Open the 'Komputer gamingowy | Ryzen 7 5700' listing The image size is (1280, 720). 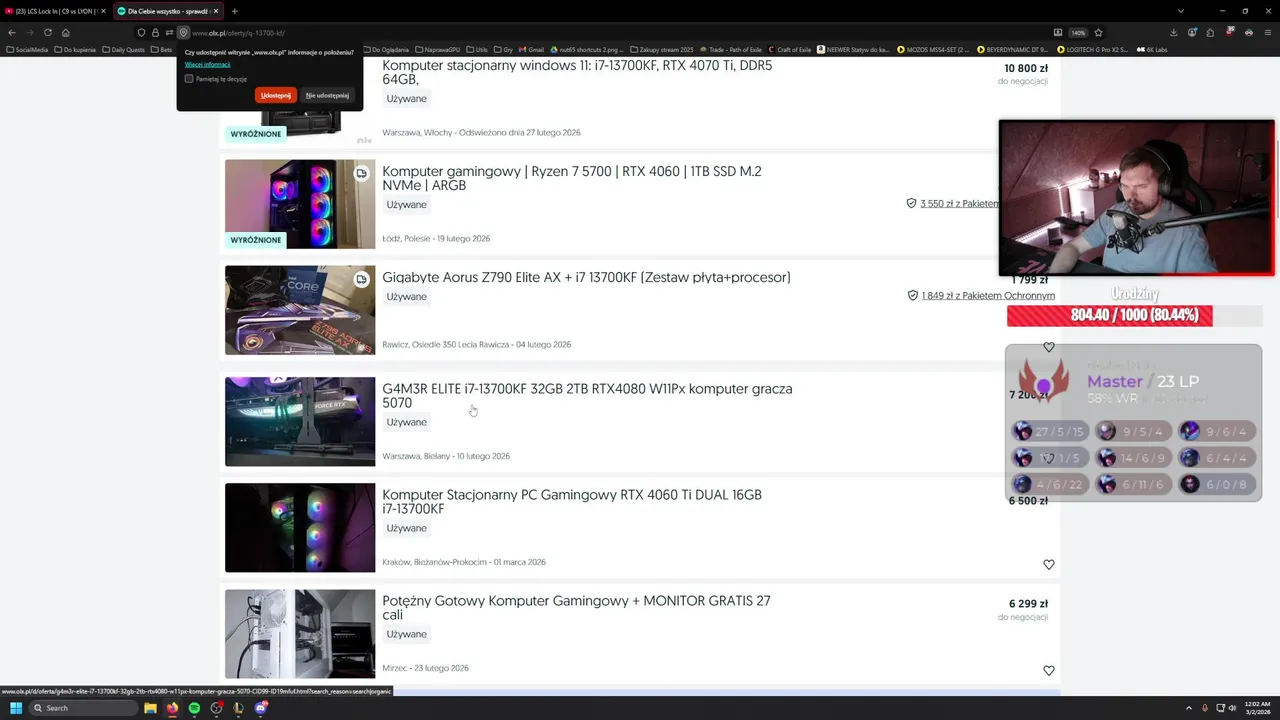pyautogui.click(x=572, y=178)
